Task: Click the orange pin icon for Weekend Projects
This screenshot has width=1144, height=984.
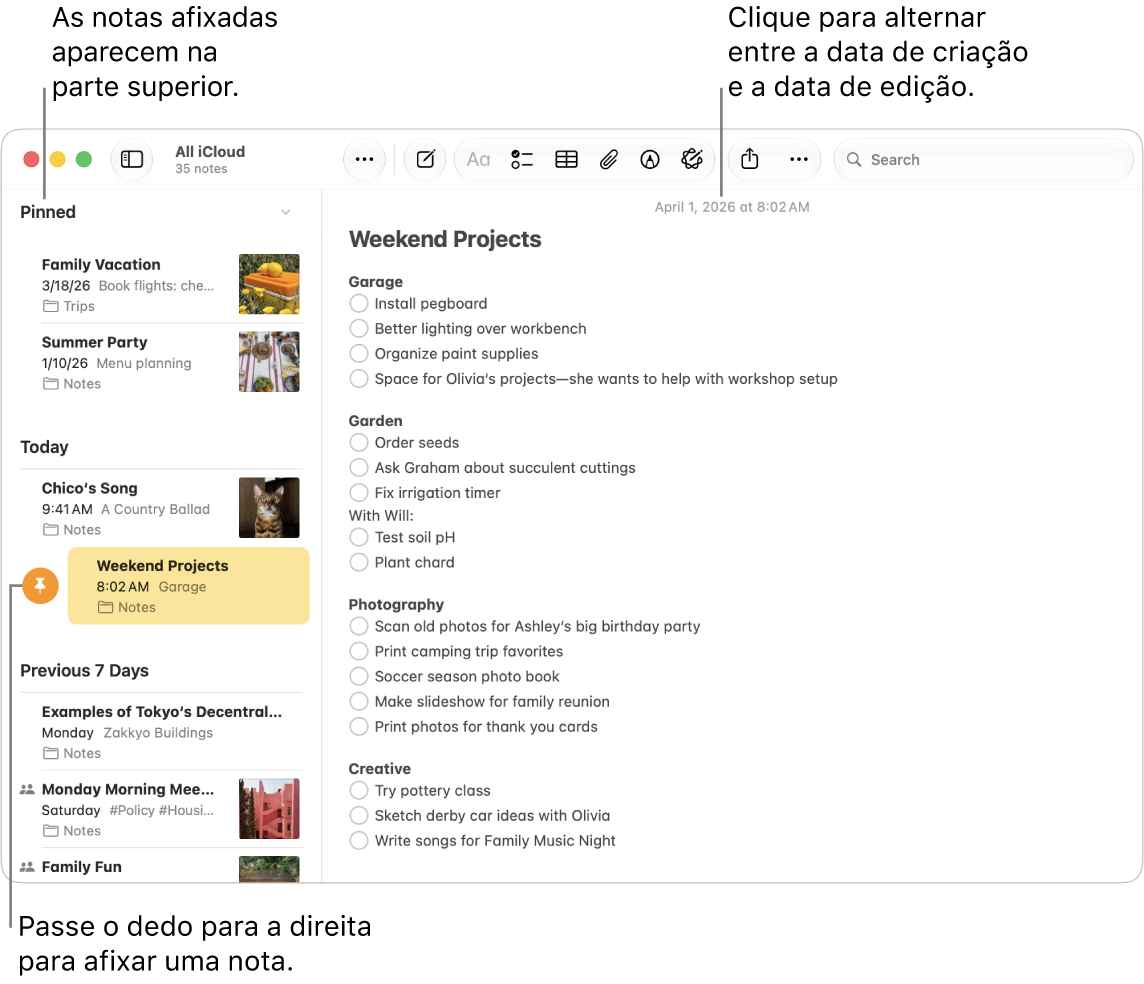Action: pos(40,586)
